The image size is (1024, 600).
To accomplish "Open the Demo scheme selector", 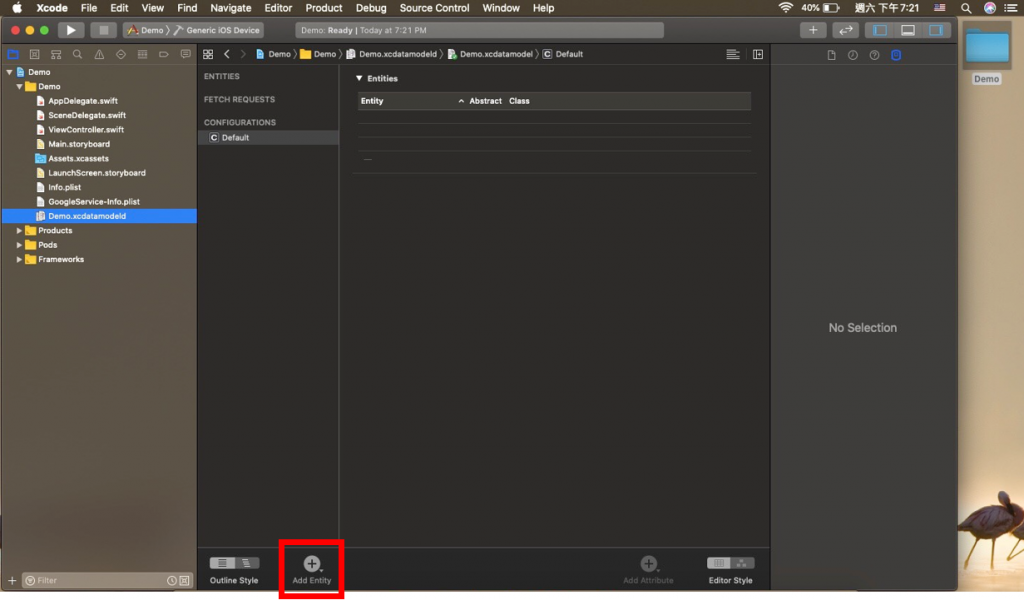I will [x=146, y=30].
